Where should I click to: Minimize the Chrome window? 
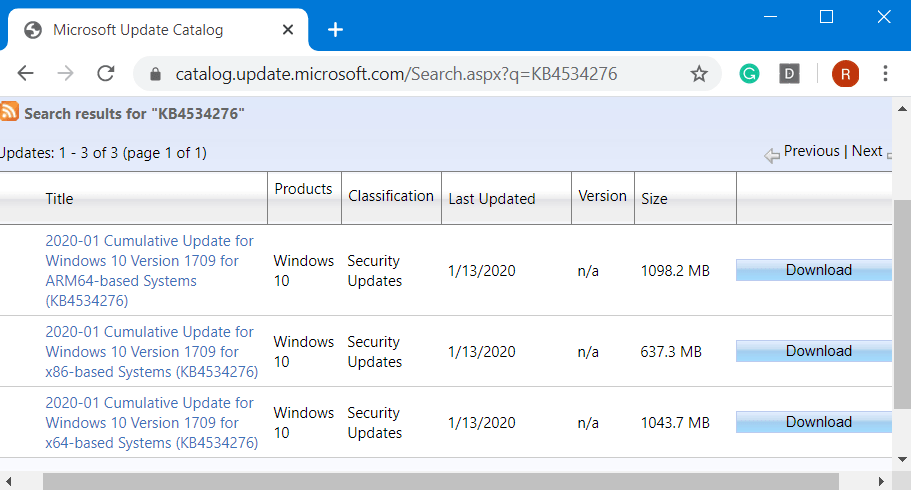click(770, 17)
